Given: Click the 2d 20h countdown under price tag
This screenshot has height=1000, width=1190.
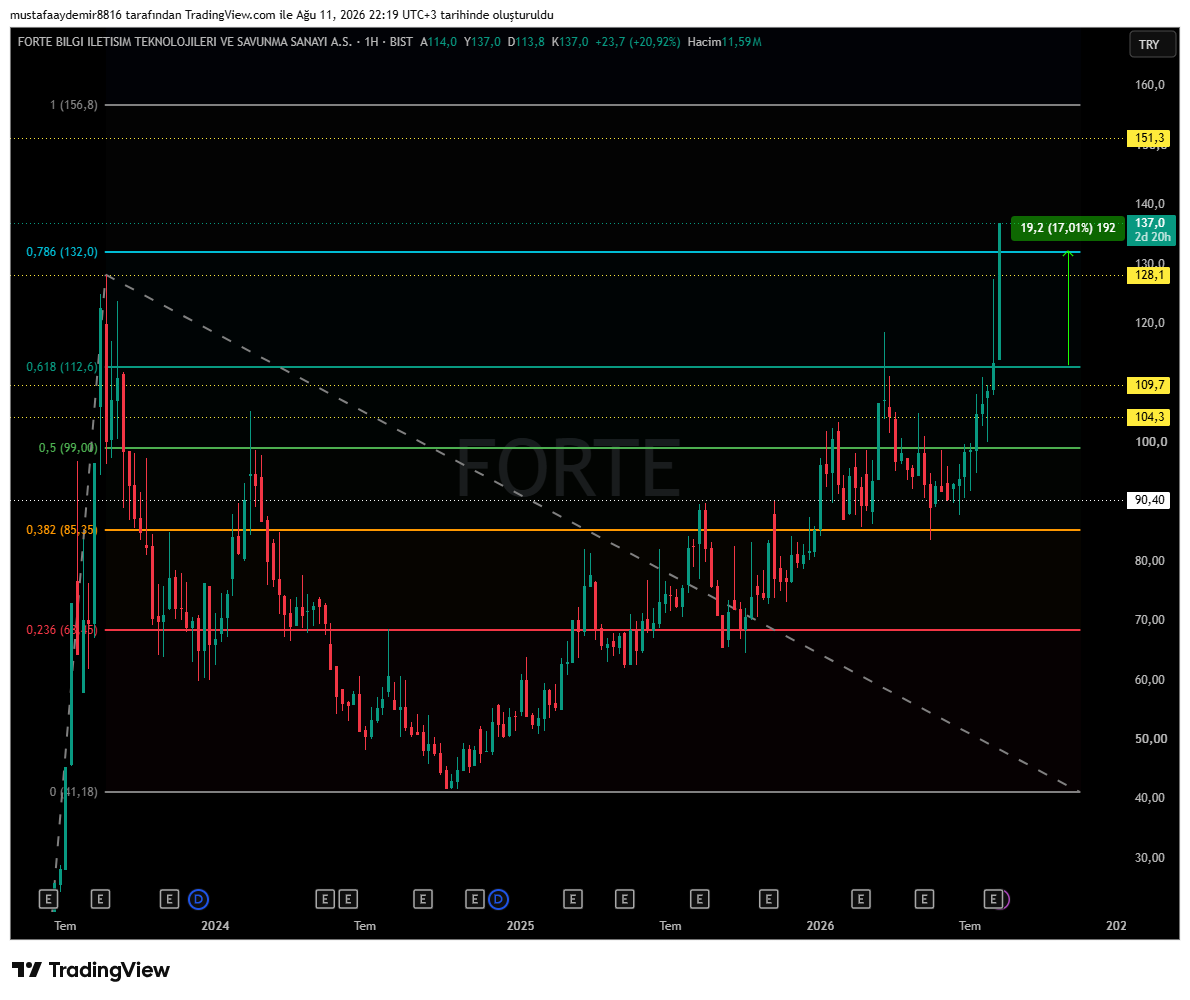Looking at the screenshot, I should (x=1152, y=237).
